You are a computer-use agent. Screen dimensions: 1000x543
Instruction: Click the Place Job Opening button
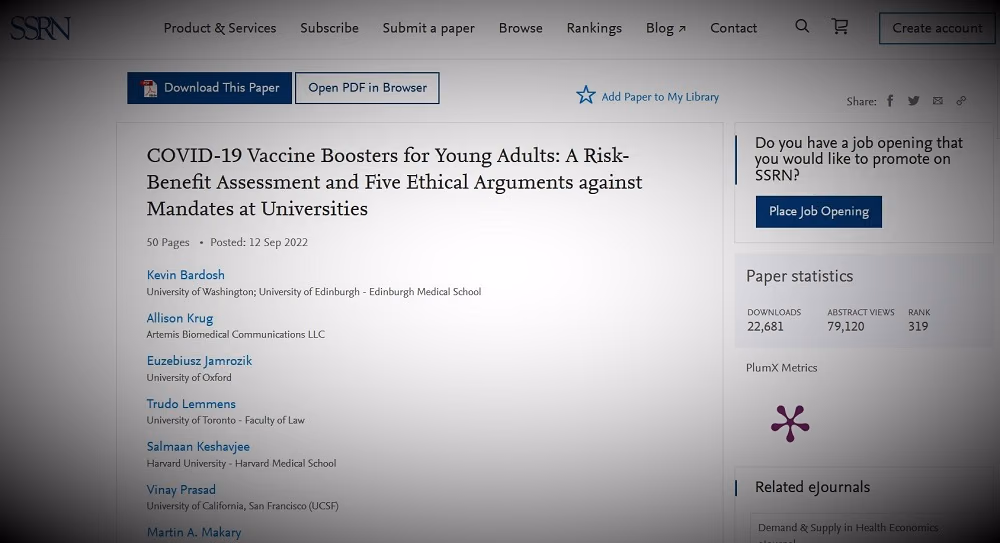point(819,212)
